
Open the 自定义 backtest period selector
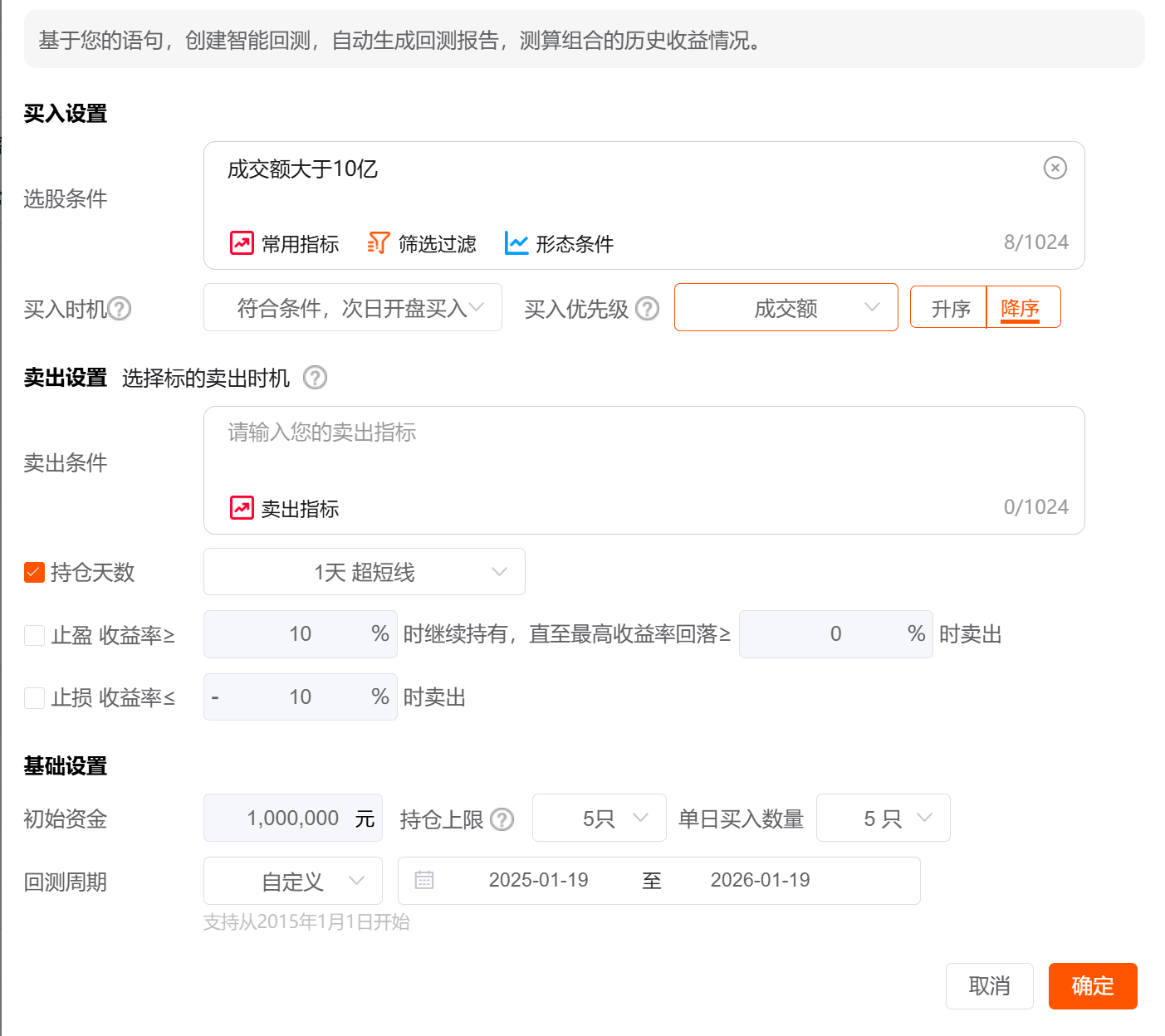pyautogui.click(x=292, y=881)
